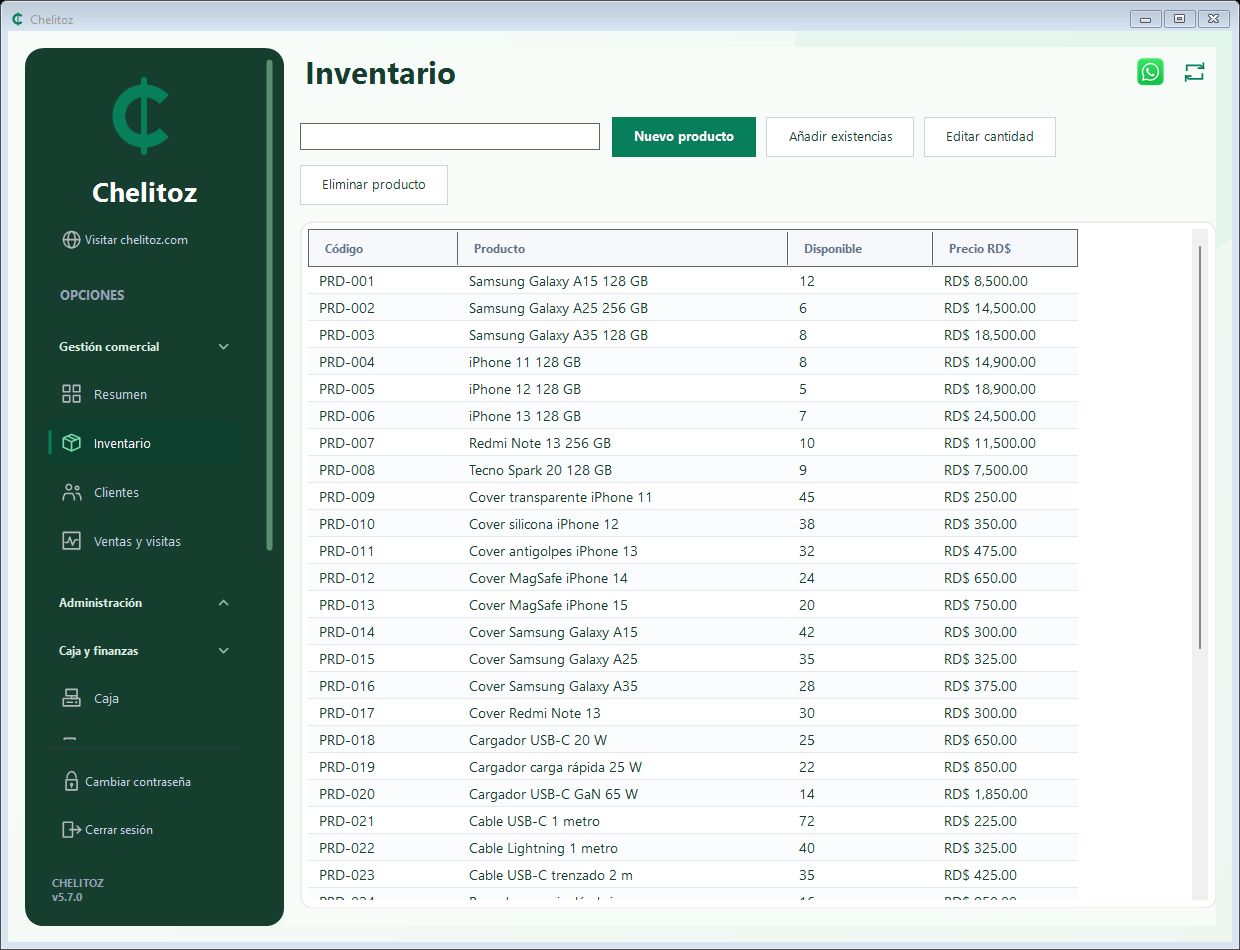Image resolution: width=1240 pixels, height=950 pixels.
Task: Click the Clientes people icon
Action: tap(71, 492)
